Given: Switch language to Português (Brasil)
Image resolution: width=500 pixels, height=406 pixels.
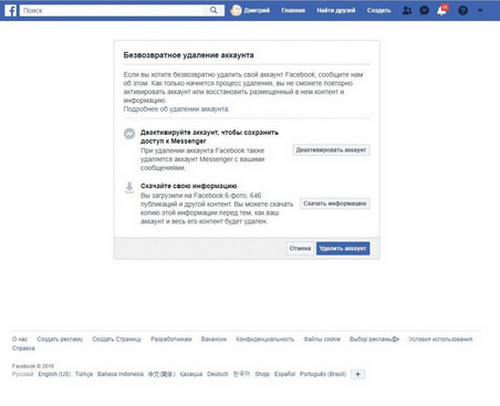Looking at the screenshot, I should tap(323, 374).
